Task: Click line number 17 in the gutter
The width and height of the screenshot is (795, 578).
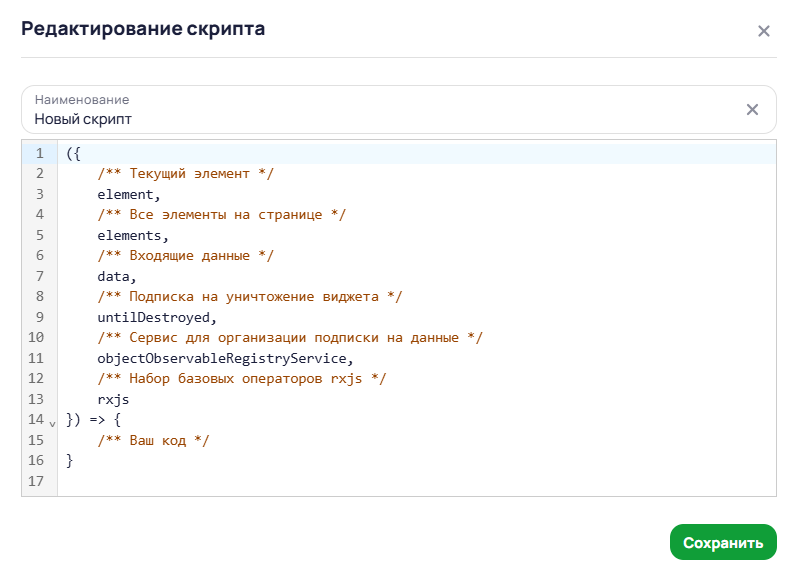Action: coord(39,481)
